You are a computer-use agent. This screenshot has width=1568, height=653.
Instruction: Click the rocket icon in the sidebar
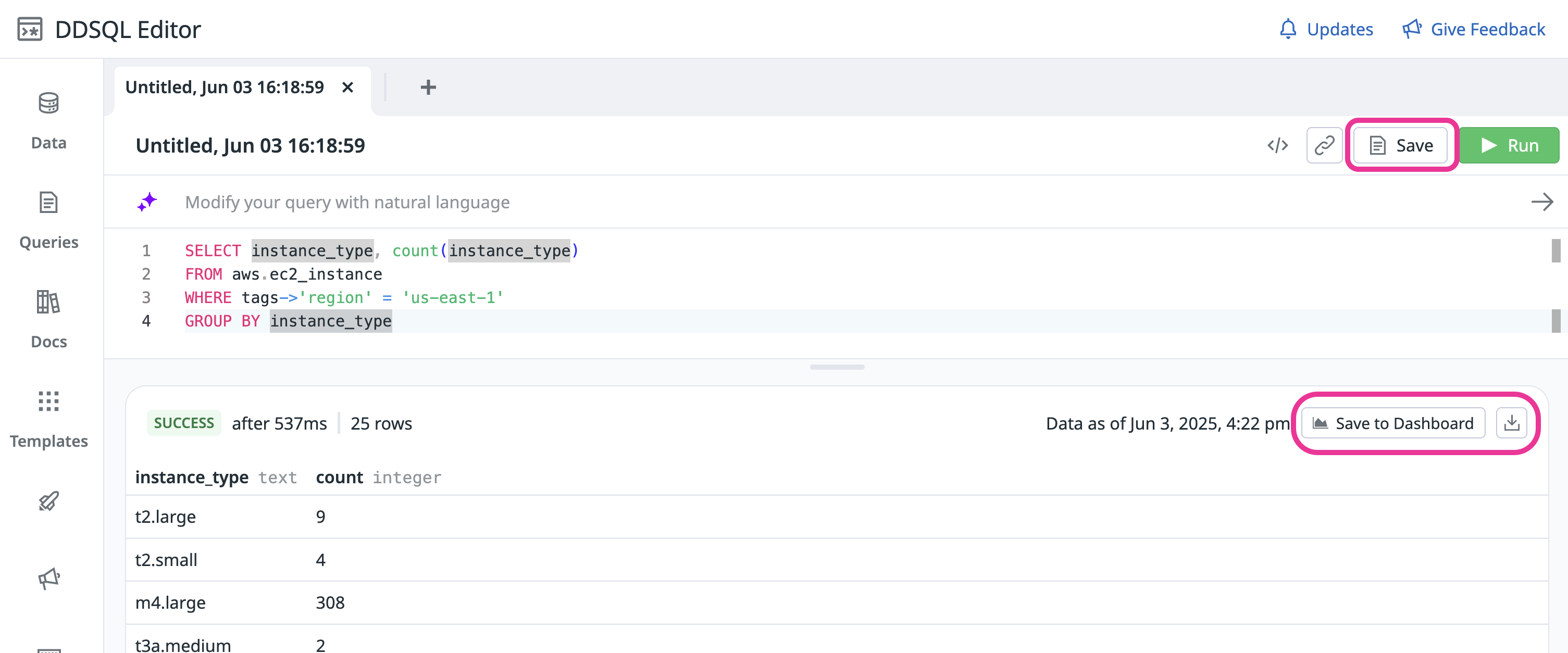48,501
